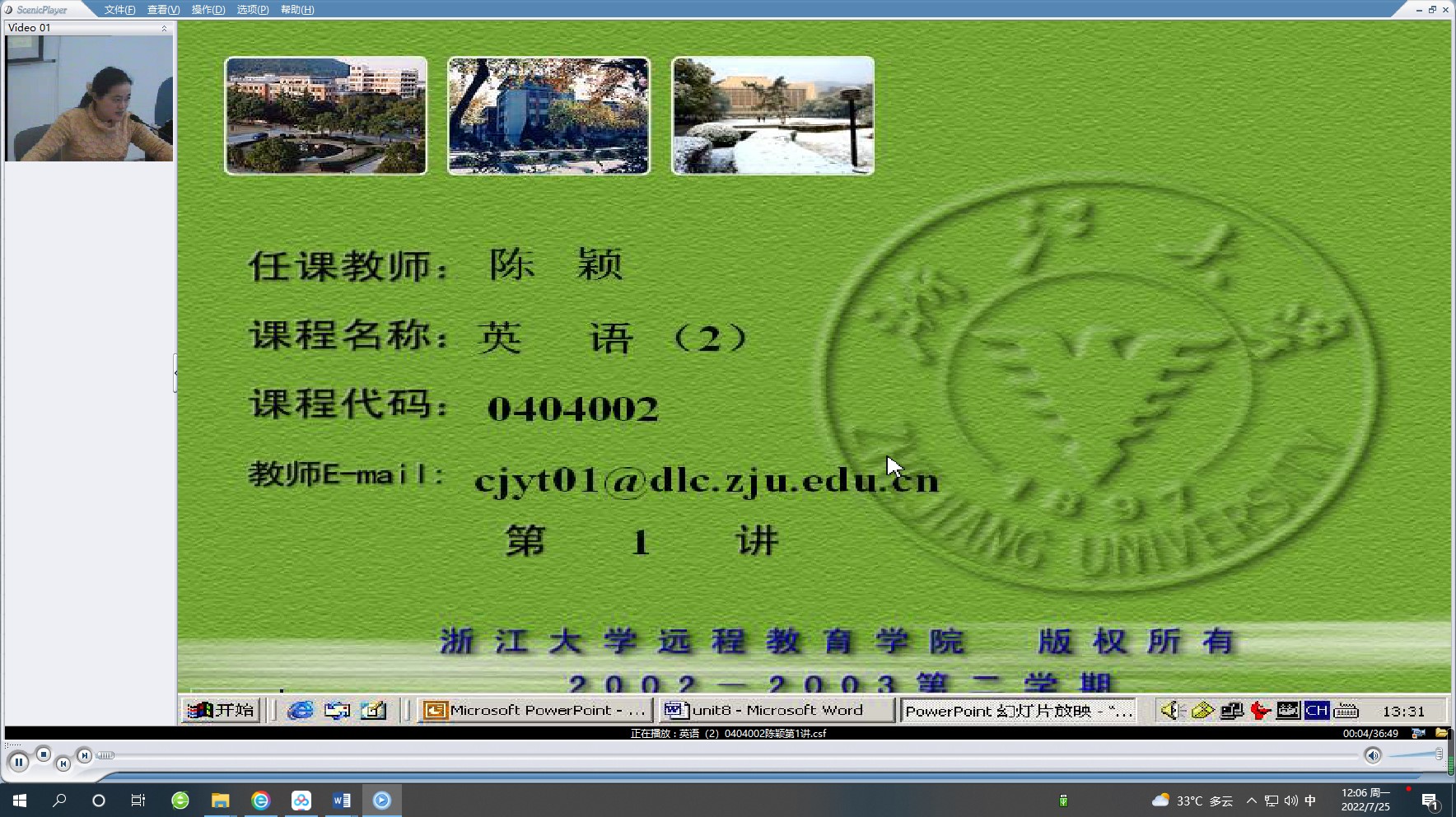The image size is (1456, 817).
Task: Open the Windows Start menu
Action: (20, 801)
